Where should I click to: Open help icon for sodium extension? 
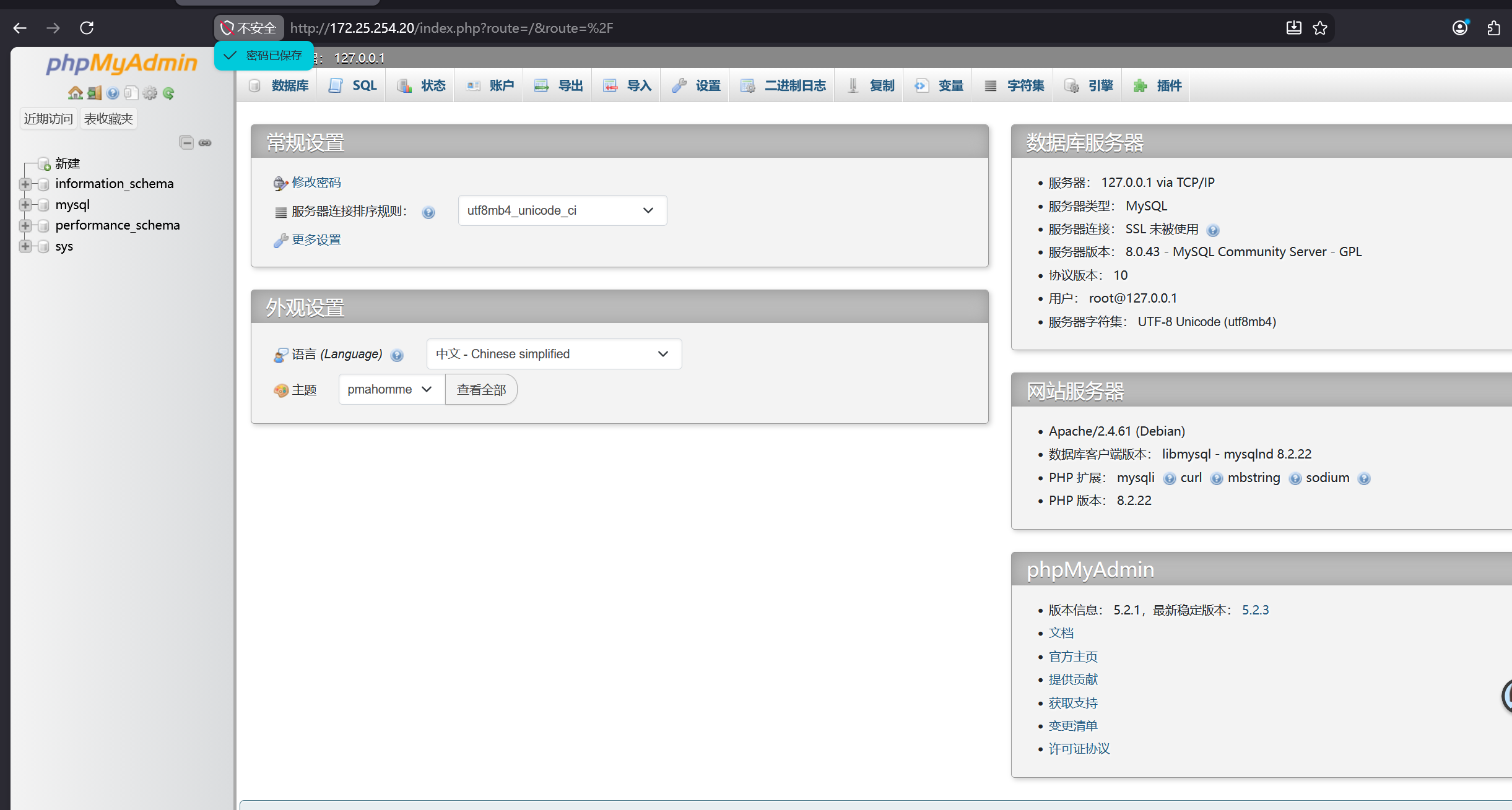point(1364,478)
